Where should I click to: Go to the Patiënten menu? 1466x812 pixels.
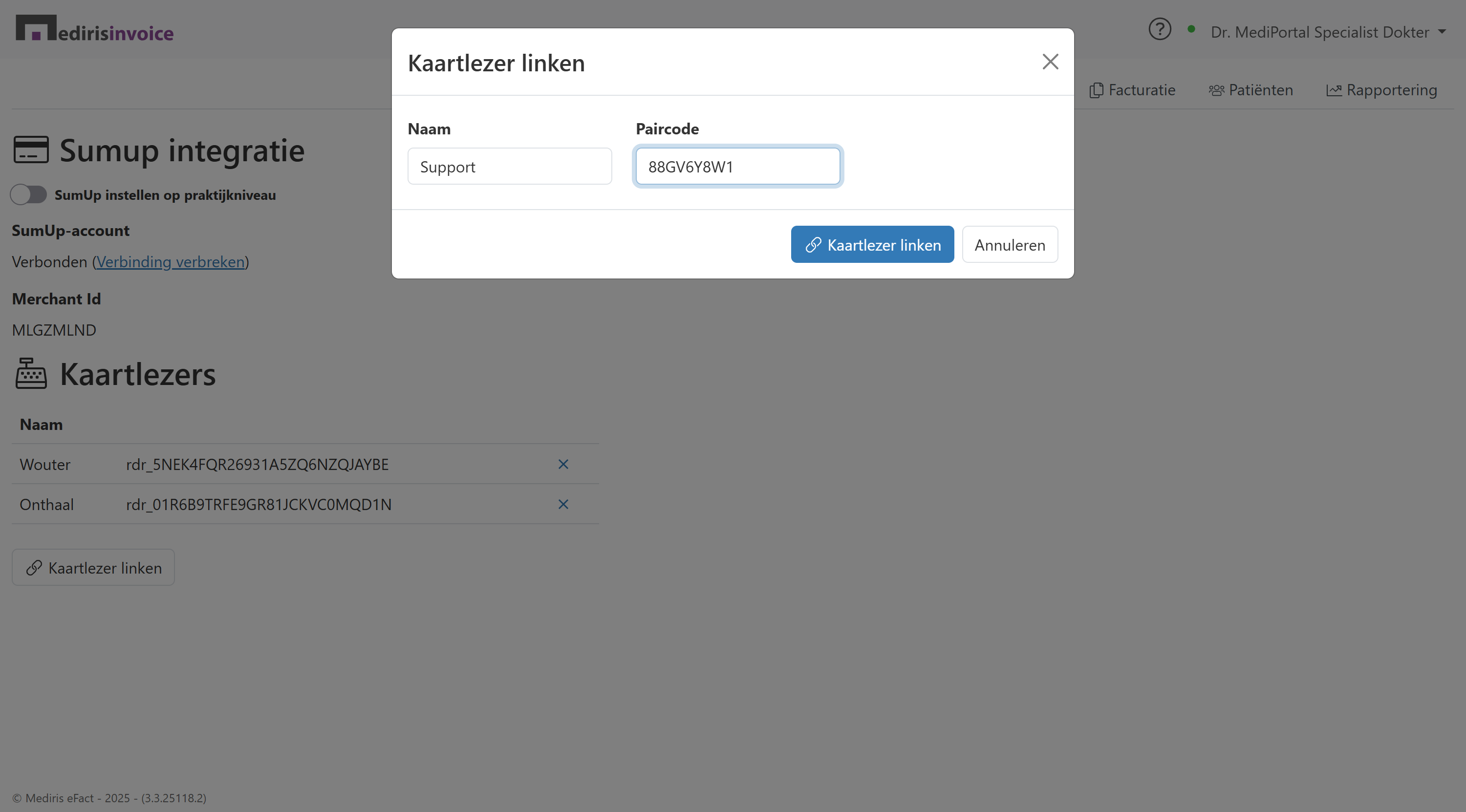pos(1251,90)
